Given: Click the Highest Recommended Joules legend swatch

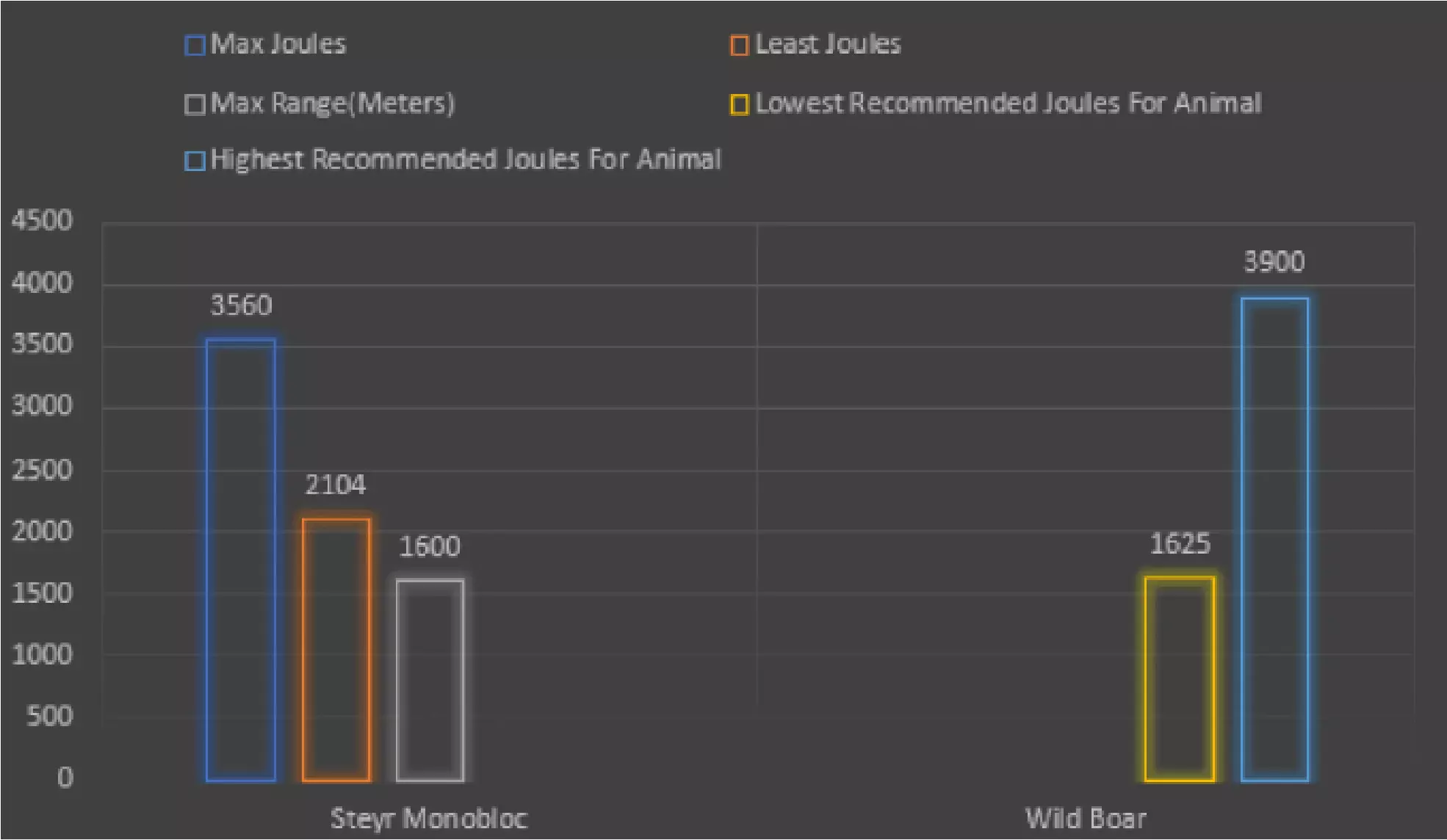Looking at the screenshot, I should 195,161.
